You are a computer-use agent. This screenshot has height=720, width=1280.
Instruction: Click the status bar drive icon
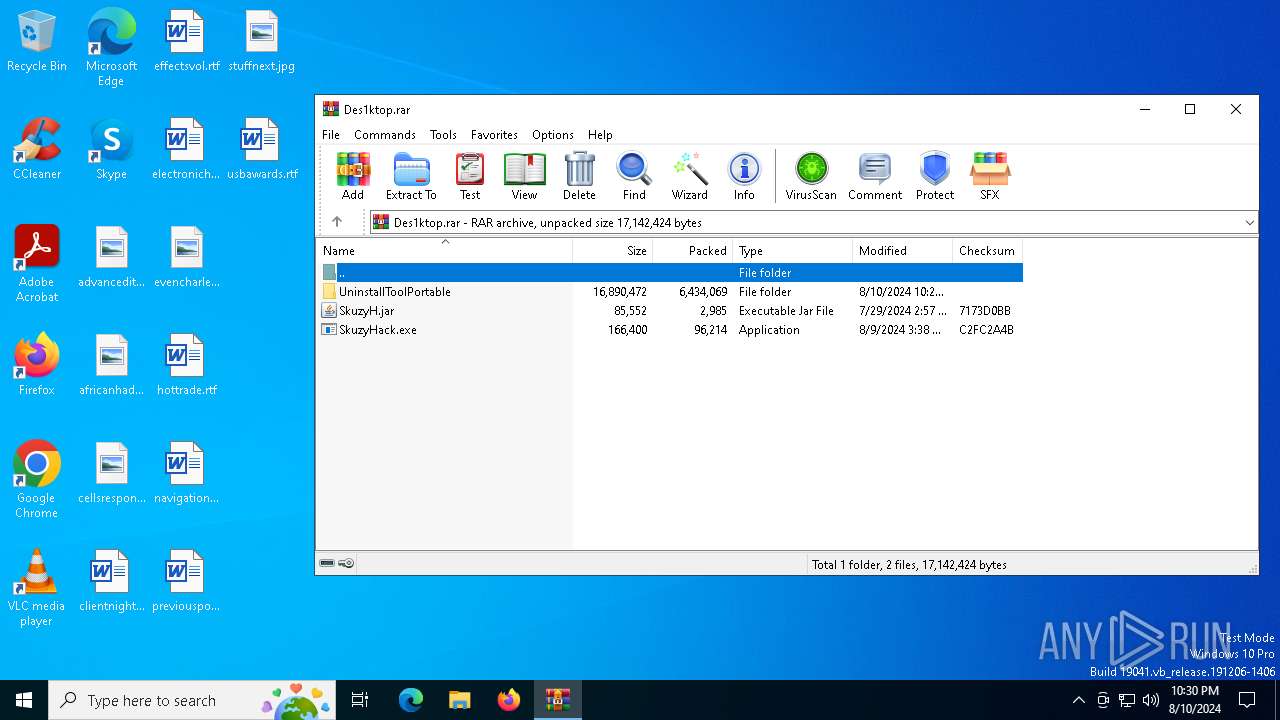(x=327, y=563)
